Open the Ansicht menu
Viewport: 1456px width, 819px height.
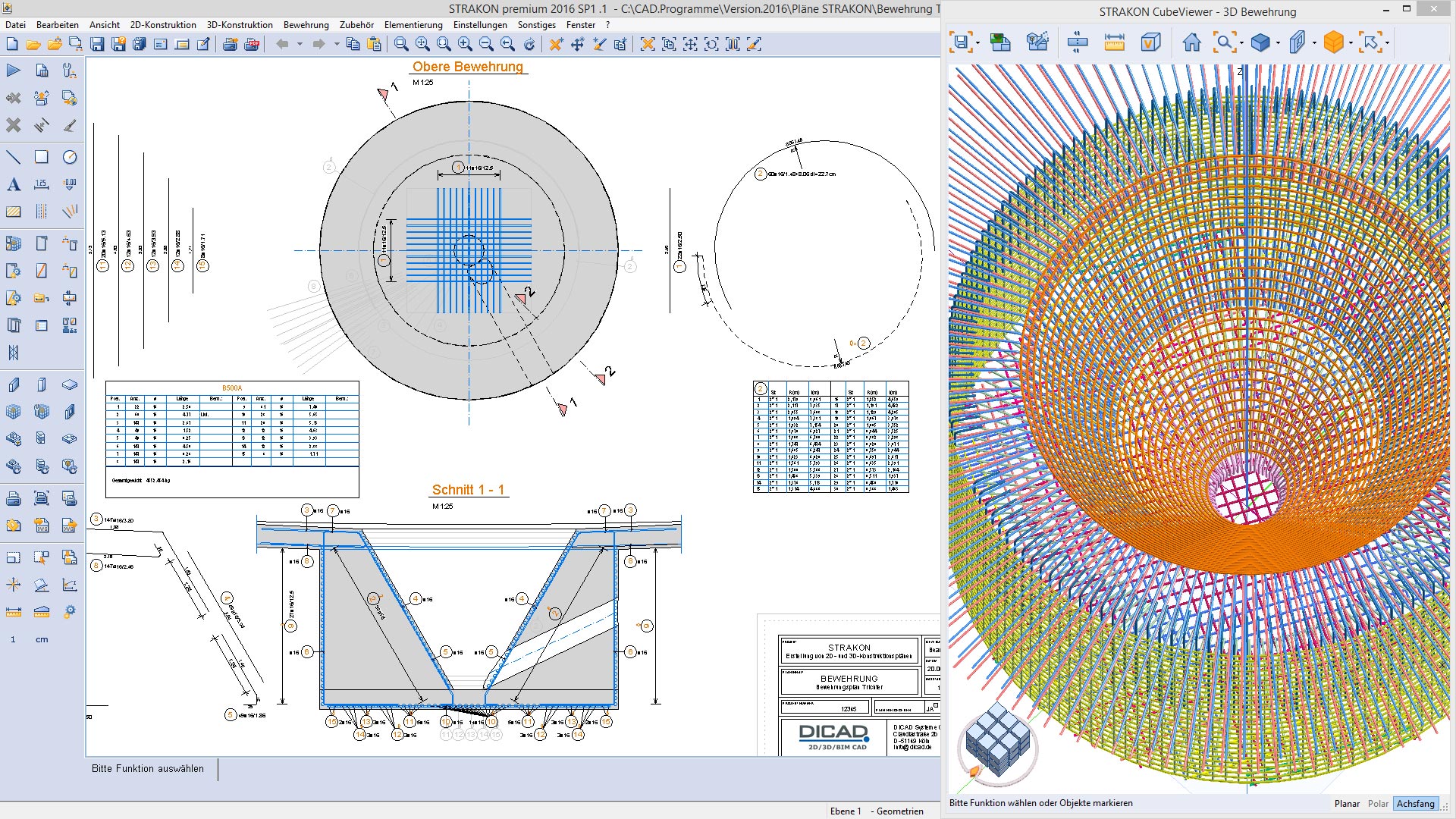(105, 25)
